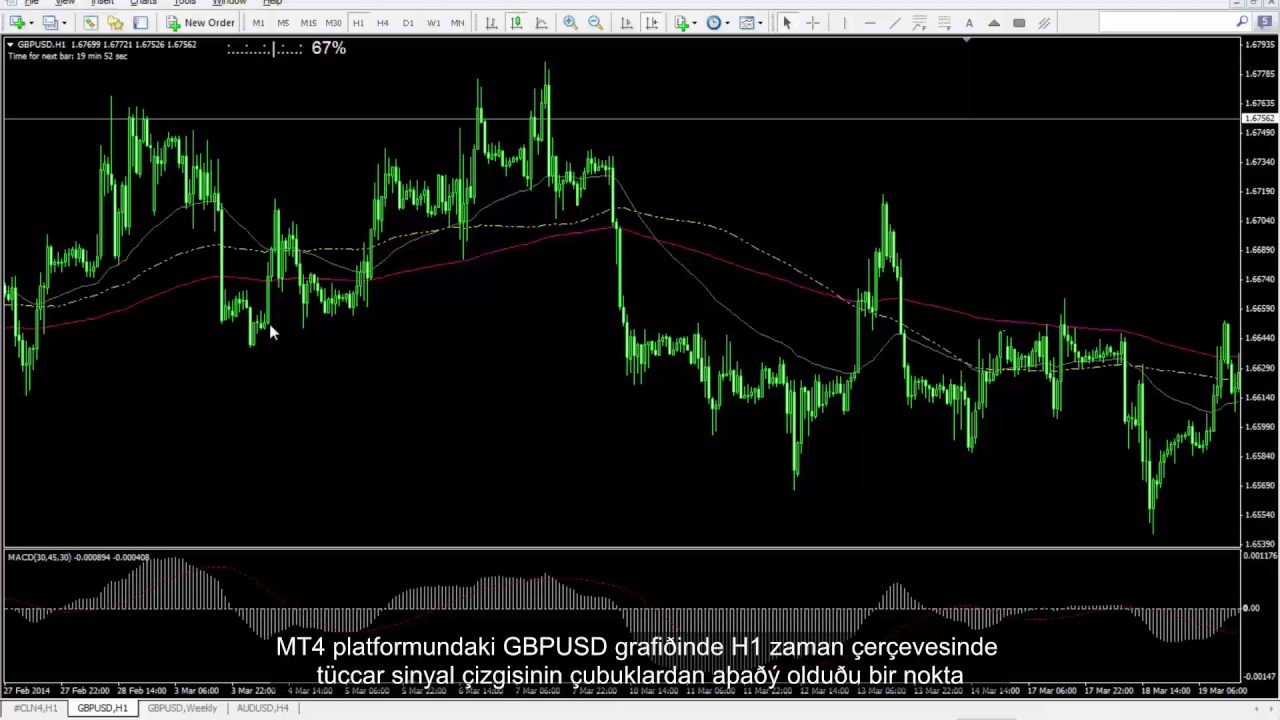1280x720 pixels.
Task: Expand the Indicators dropdown arrow
Action: (695, 22)
